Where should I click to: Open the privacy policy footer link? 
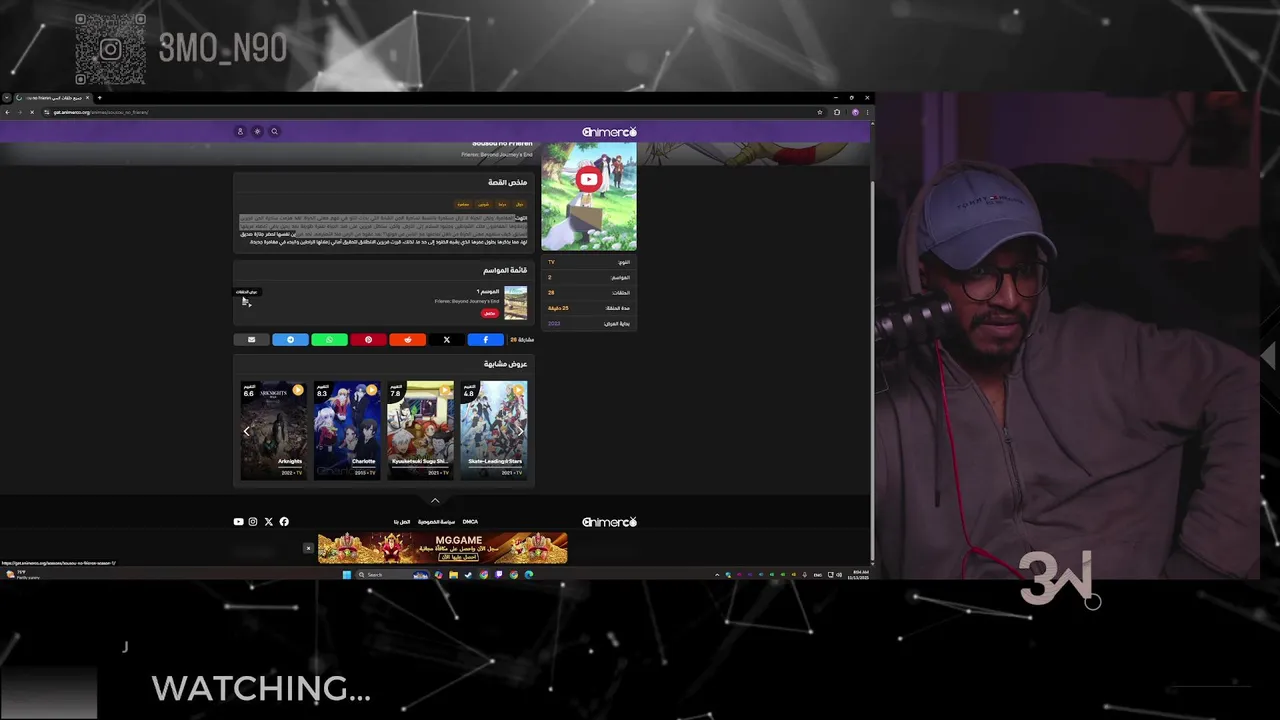pyautogui.click(x=436, y=522)
